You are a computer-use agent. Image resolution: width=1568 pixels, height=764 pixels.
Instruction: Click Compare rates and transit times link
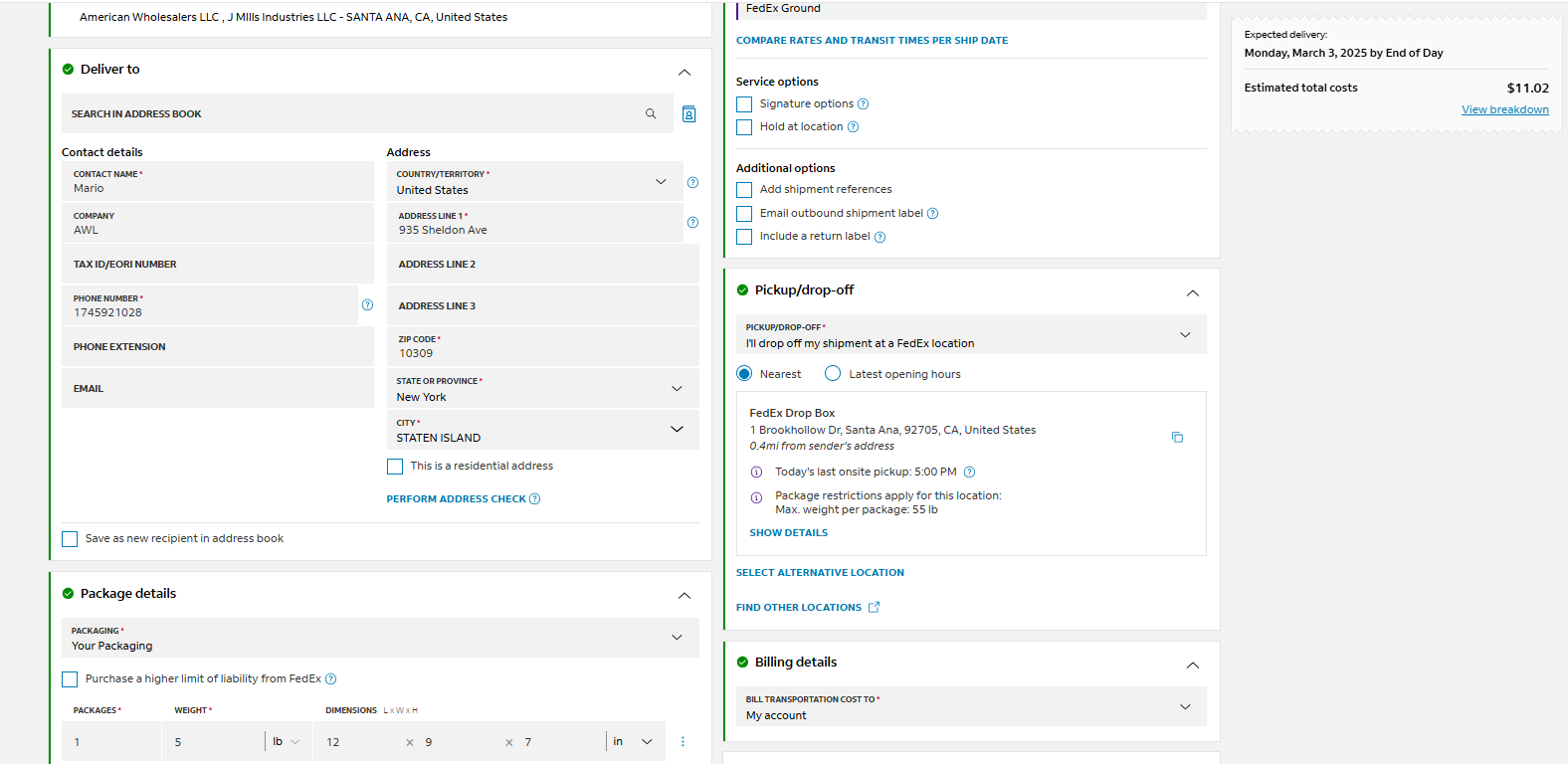pos(872,41)
